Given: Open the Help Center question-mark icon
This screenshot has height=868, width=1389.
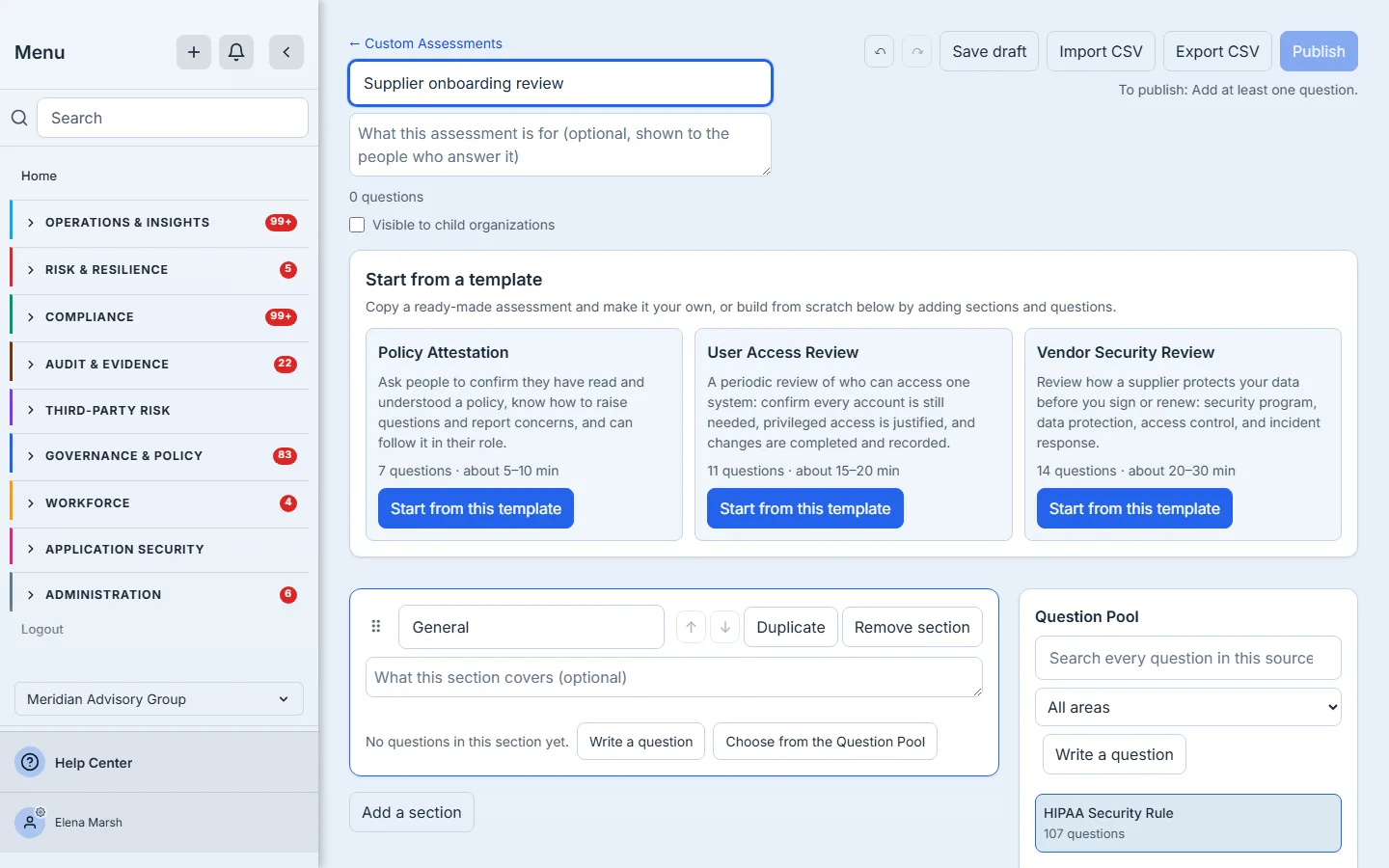Looking at the screenshot, I should (x=31, y=763).
